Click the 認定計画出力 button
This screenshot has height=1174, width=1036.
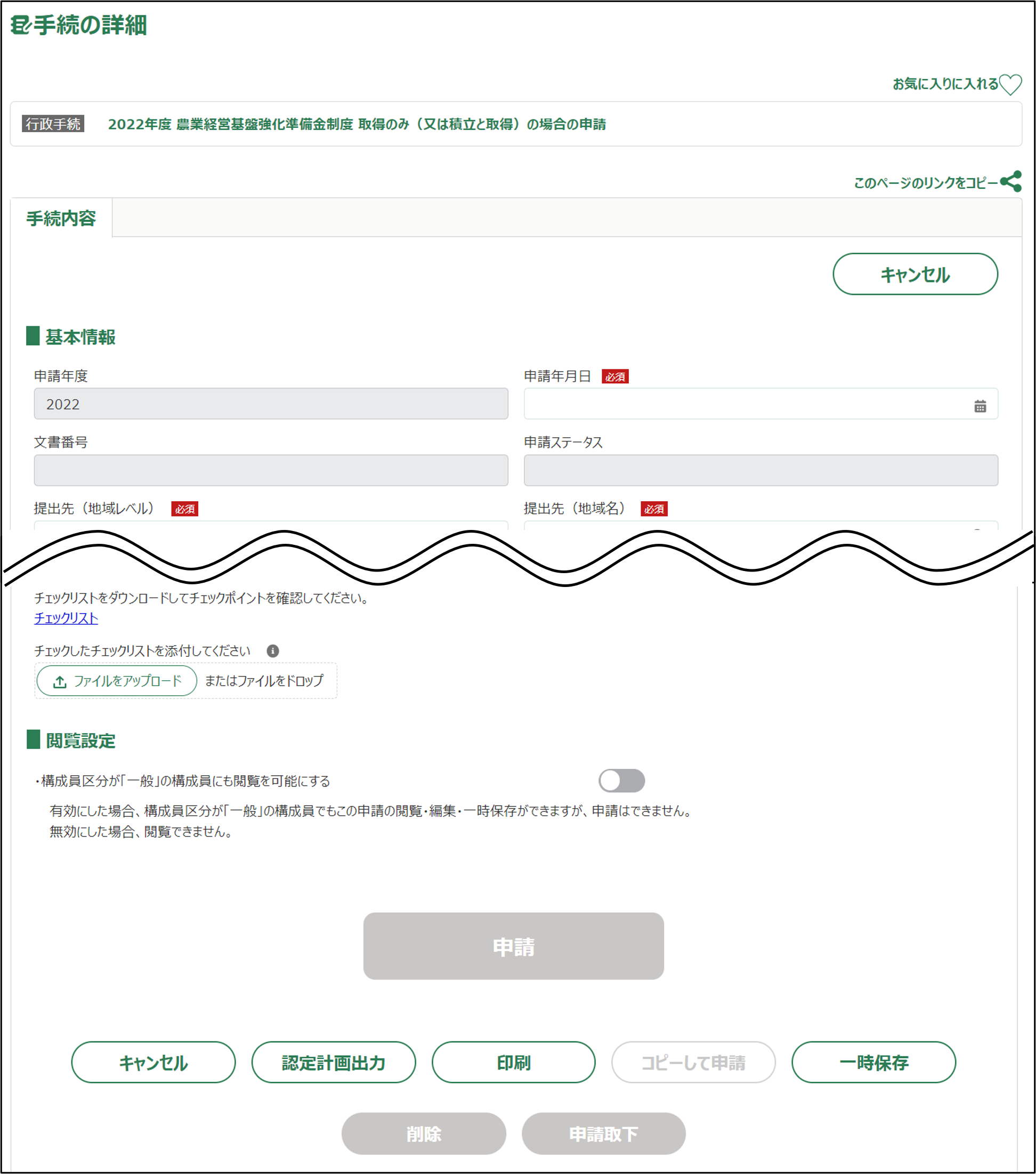pos(334,1063)
